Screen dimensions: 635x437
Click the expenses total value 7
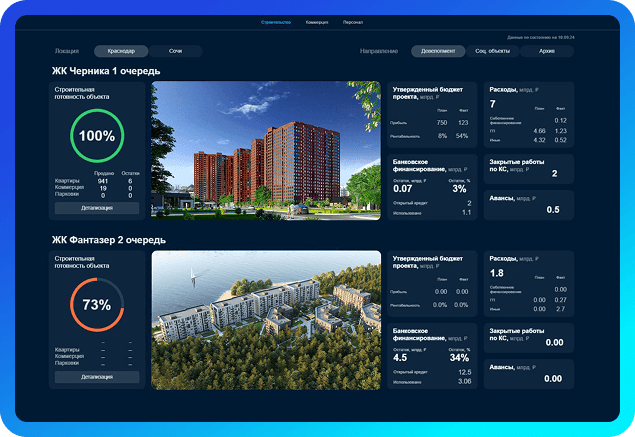(x=492, y=104)
